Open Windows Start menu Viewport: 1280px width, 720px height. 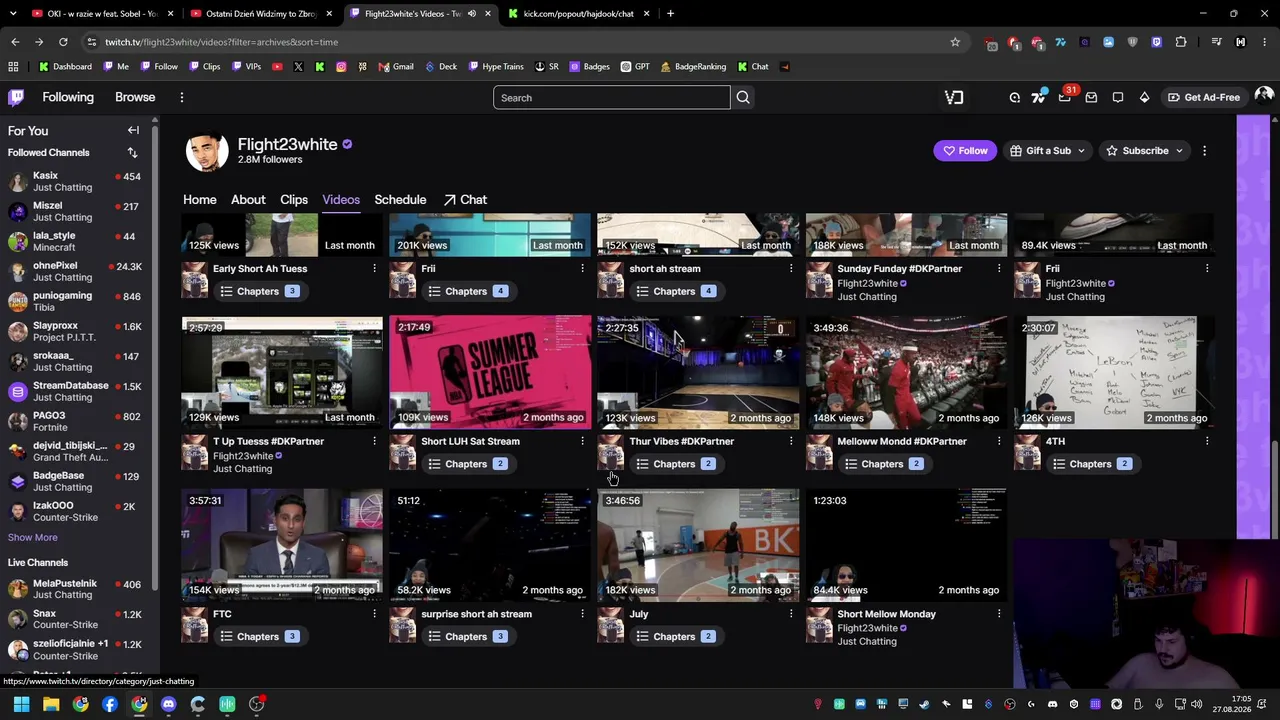(x=21, y=704)
